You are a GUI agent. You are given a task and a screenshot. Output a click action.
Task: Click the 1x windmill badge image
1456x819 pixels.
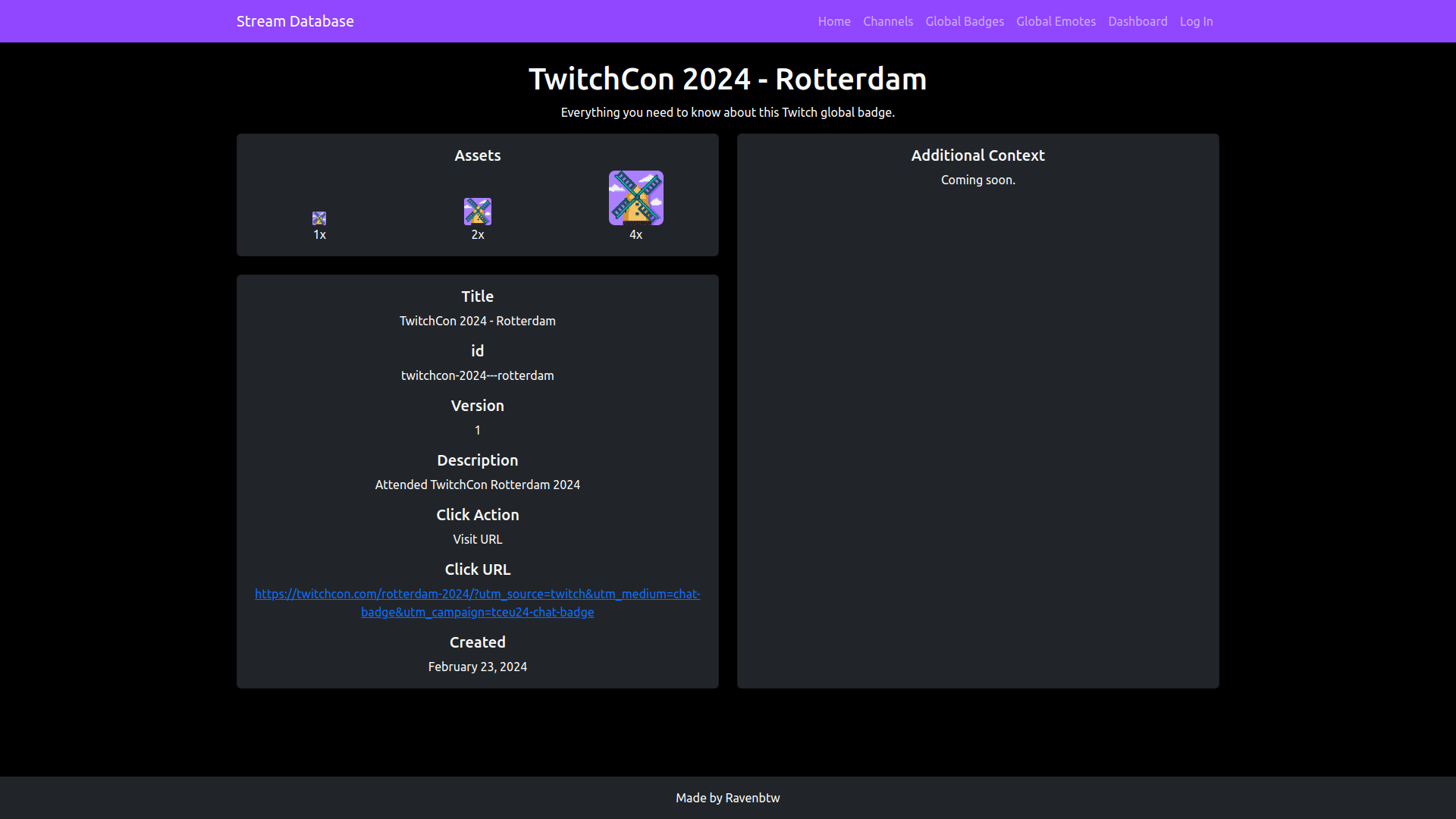click(x=319, y=218)
